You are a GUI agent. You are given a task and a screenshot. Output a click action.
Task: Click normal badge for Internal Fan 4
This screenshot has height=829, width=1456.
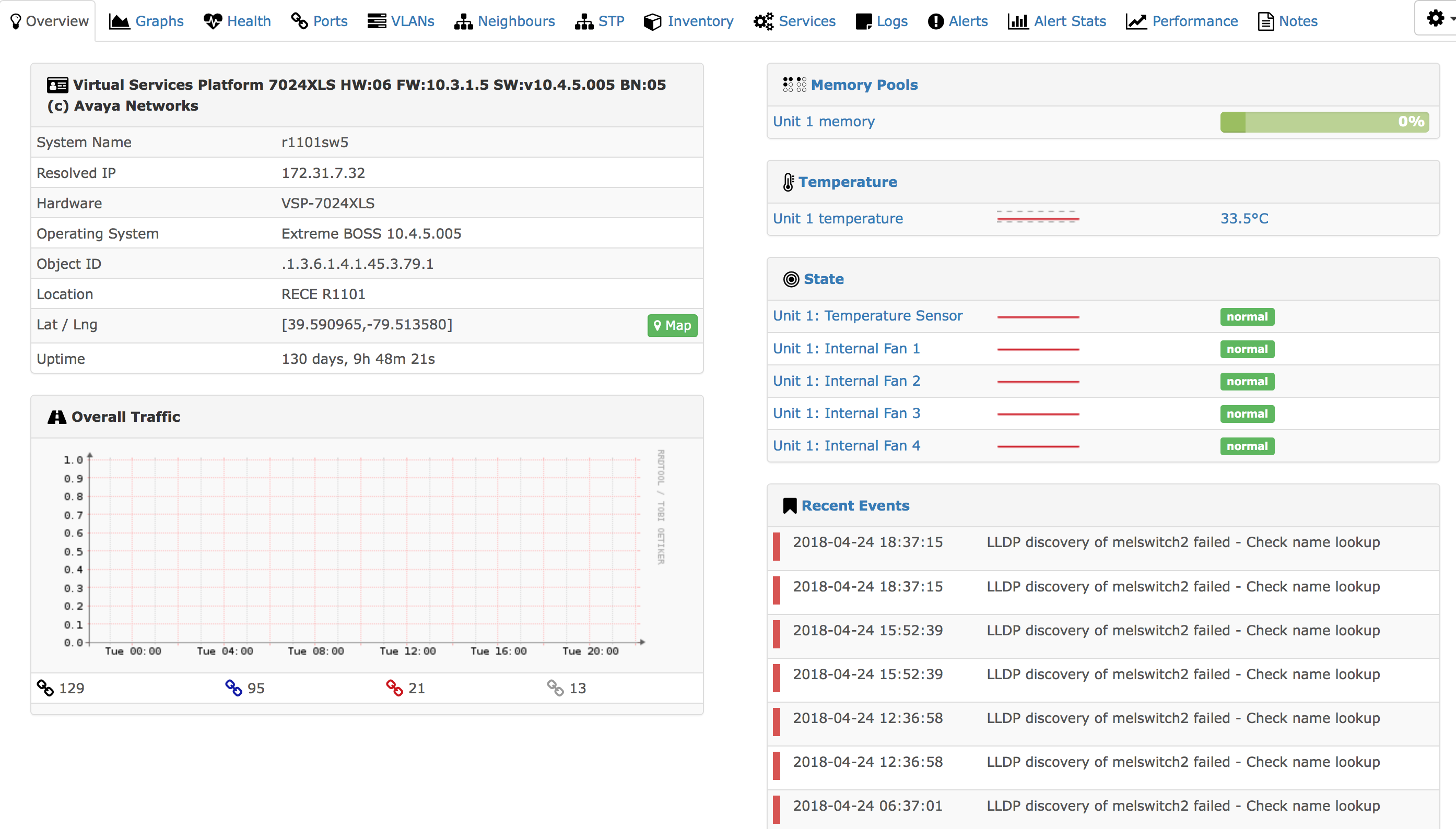point(1247,446)
